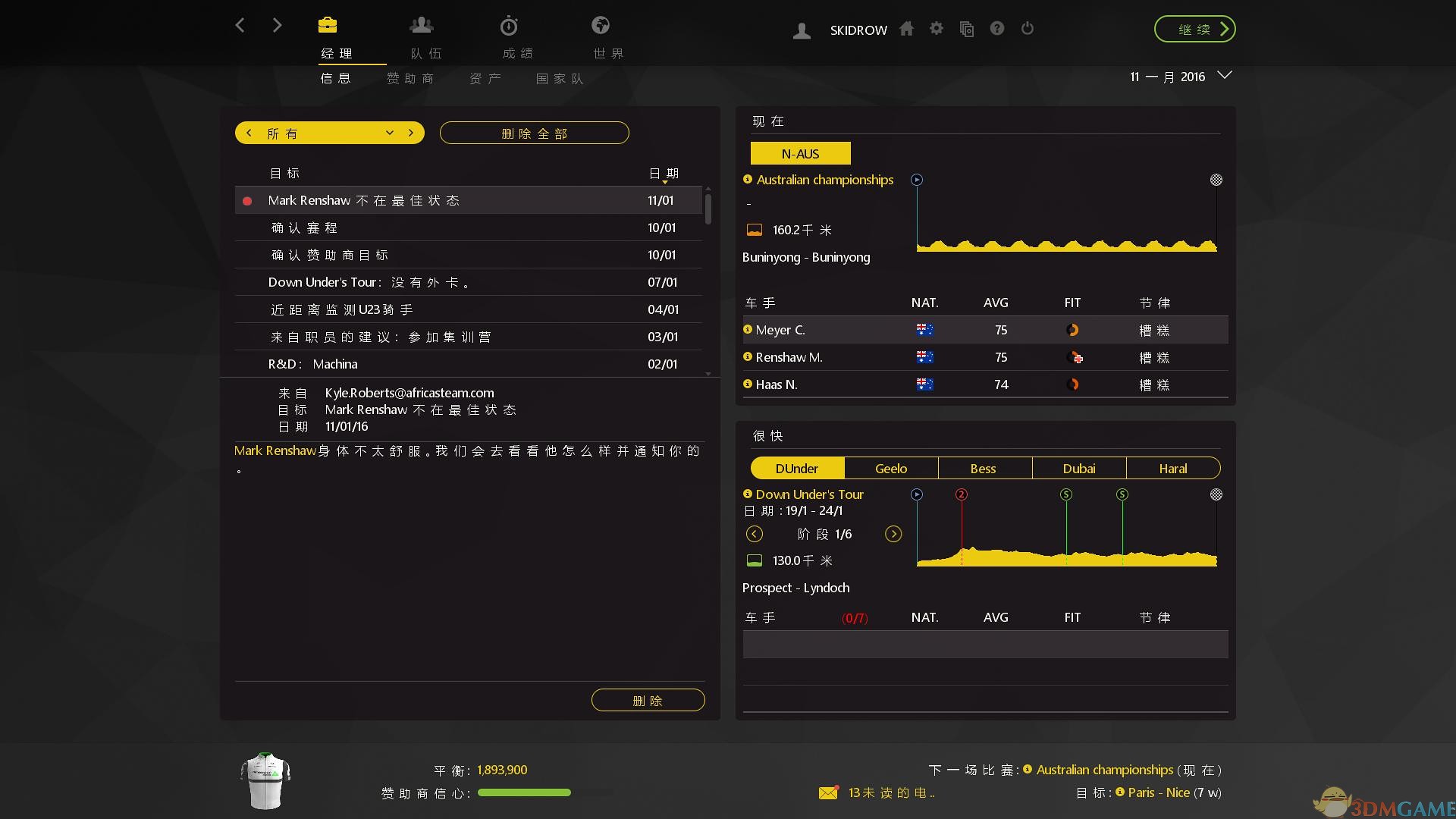Click the red stage marker 2 on profile
This screenshot has height=819, width=1456.
(962, 494)
